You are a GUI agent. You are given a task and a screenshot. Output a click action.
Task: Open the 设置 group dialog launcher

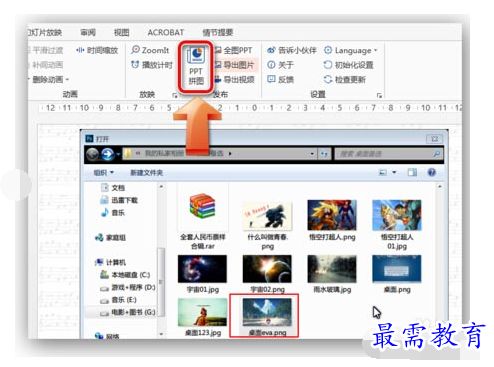point(379,96)
